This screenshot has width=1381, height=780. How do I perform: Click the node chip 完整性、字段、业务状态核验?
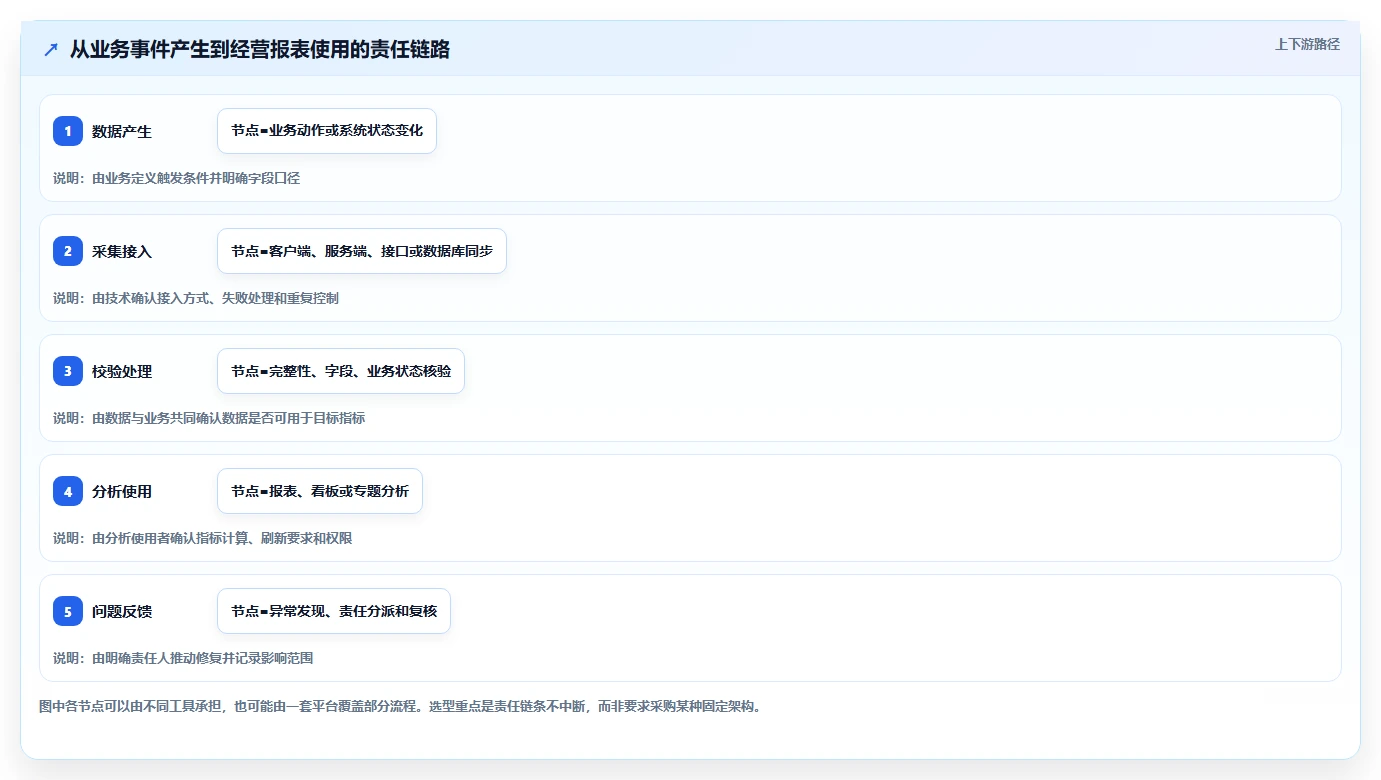click(x=341, y=371)
